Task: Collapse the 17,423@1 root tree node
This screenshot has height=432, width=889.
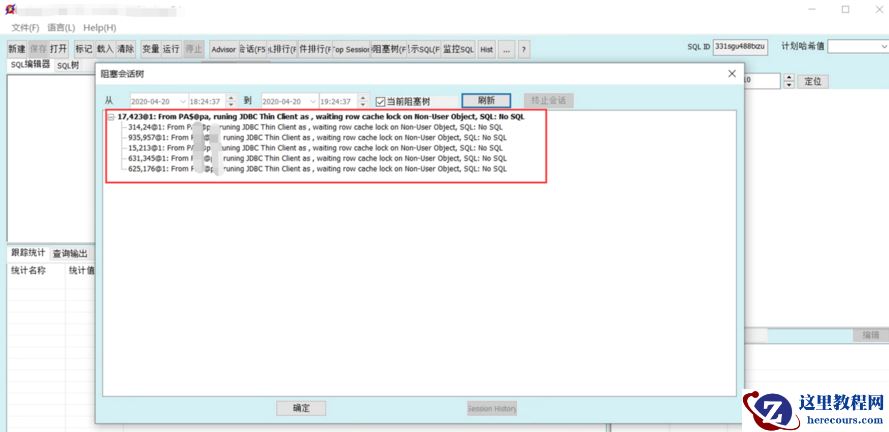Action: click(112, 117)
